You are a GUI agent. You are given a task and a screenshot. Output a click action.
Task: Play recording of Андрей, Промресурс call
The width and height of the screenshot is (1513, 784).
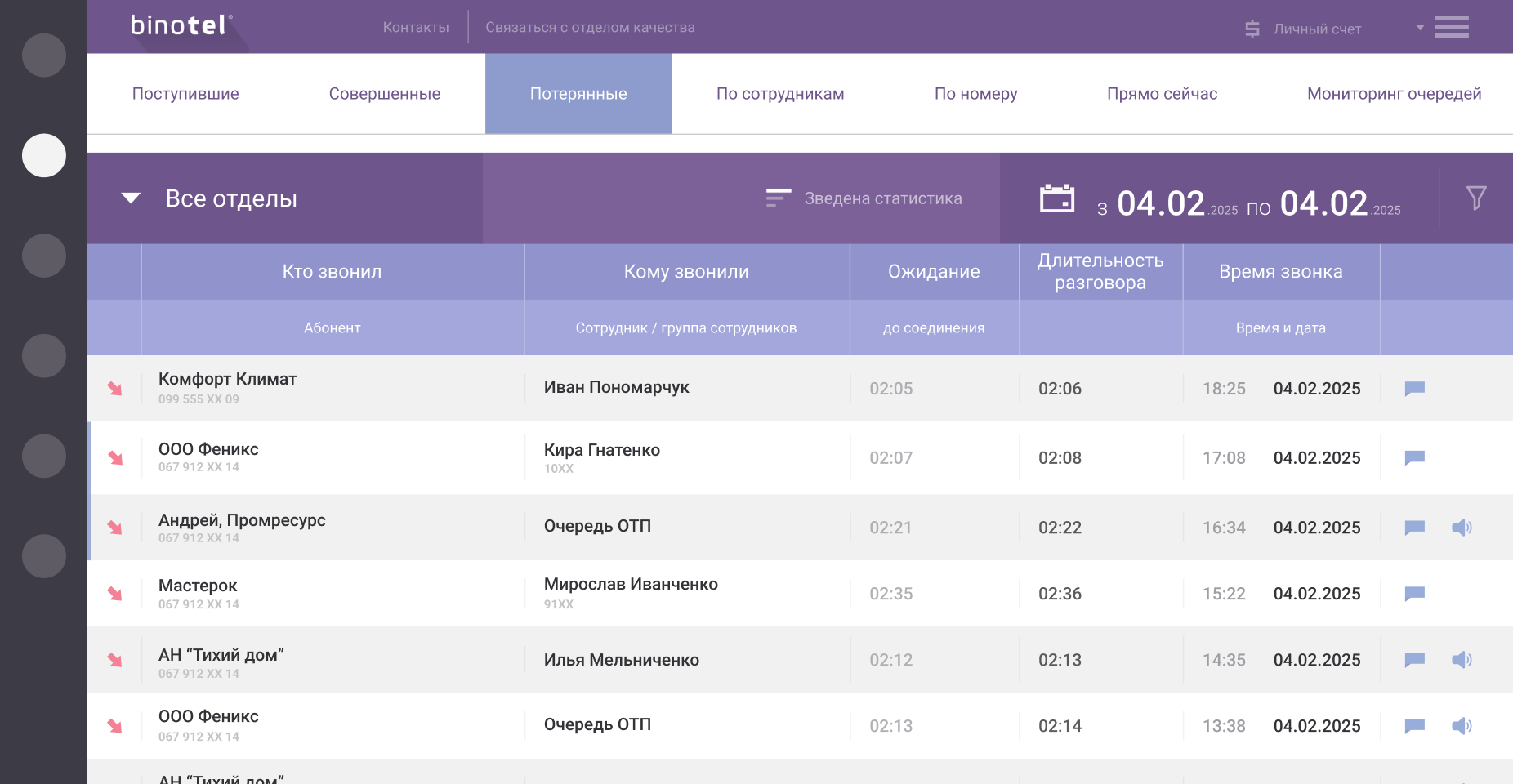point(1462,528)
